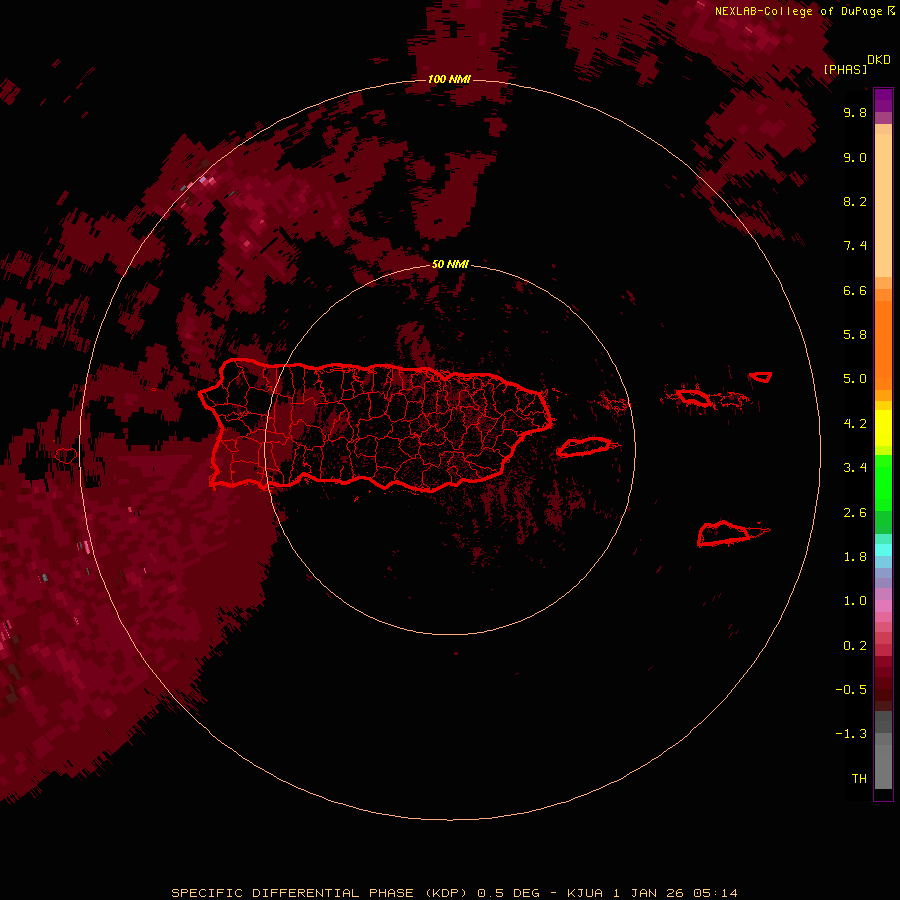Click the KJUA radar site identifier
The height and width of the screenshot is (900, 900).
pyautogui.click(x=587, y=893)
